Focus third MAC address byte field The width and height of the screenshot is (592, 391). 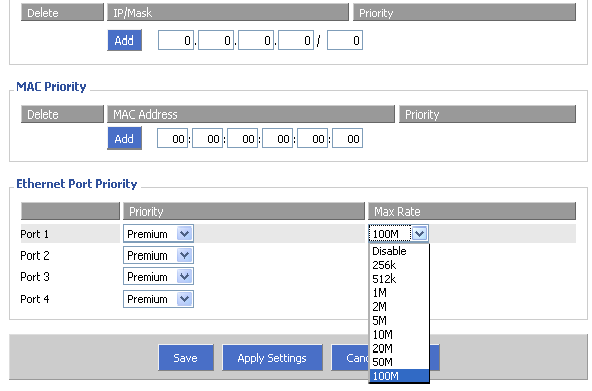[242, 138]
